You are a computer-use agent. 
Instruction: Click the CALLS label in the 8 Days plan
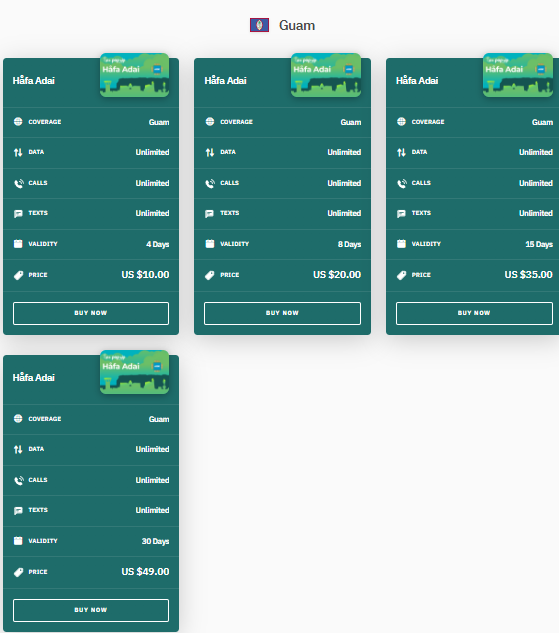(230, 183)
